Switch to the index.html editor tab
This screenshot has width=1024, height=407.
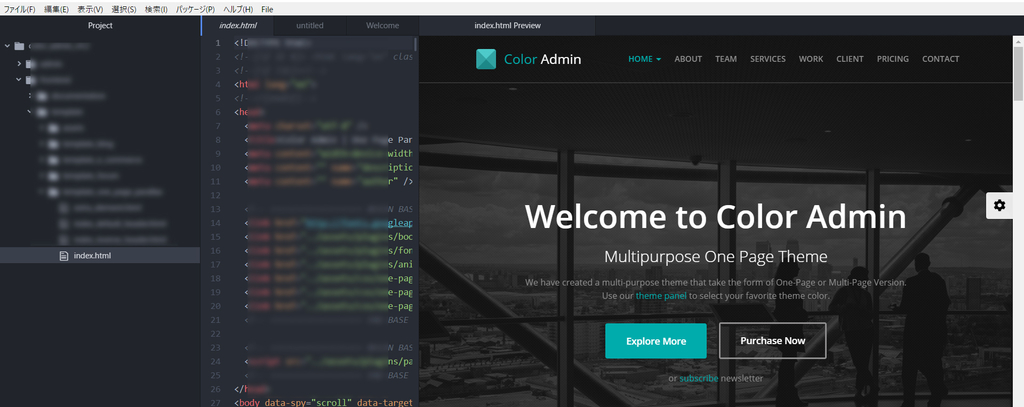tap(238, 25)
